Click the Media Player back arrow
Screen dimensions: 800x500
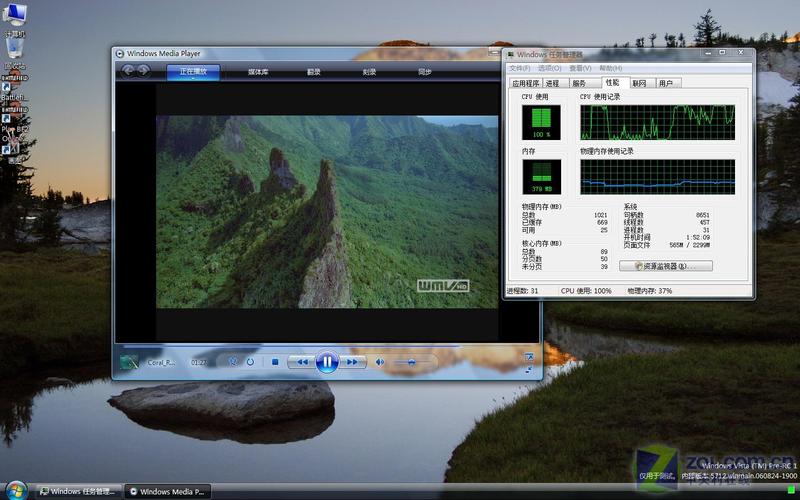[x=128, y=70]
